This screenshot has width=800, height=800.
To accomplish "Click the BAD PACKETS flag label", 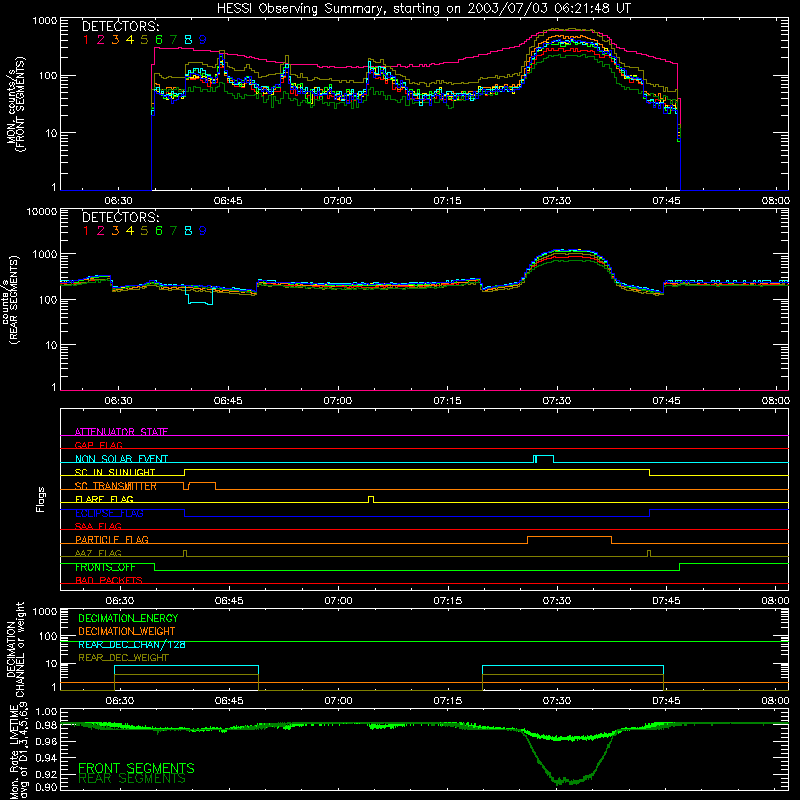I will pos(109,580).
